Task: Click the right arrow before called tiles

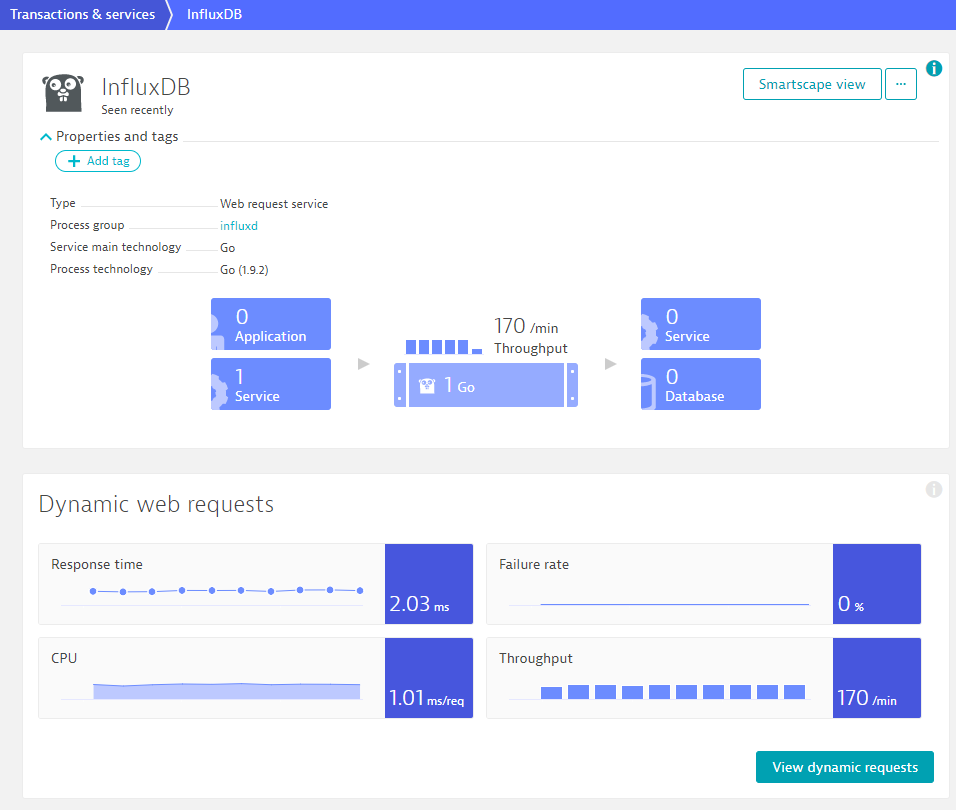Action: tap(610, 364)
